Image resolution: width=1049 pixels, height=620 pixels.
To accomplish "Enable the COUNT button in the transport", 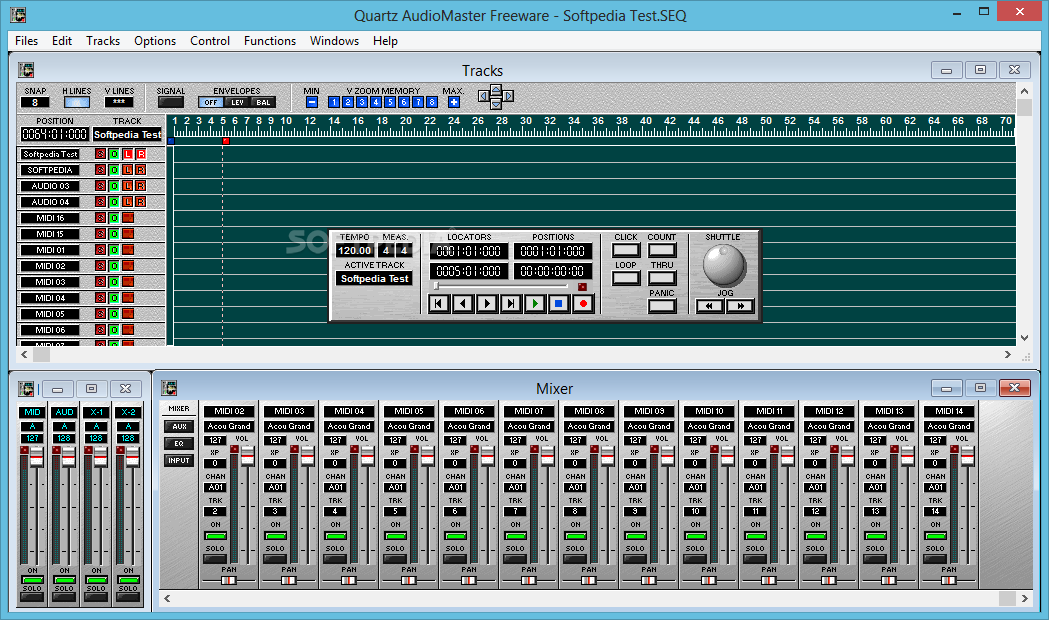I will pyautogui.click(x=662, y=250).
